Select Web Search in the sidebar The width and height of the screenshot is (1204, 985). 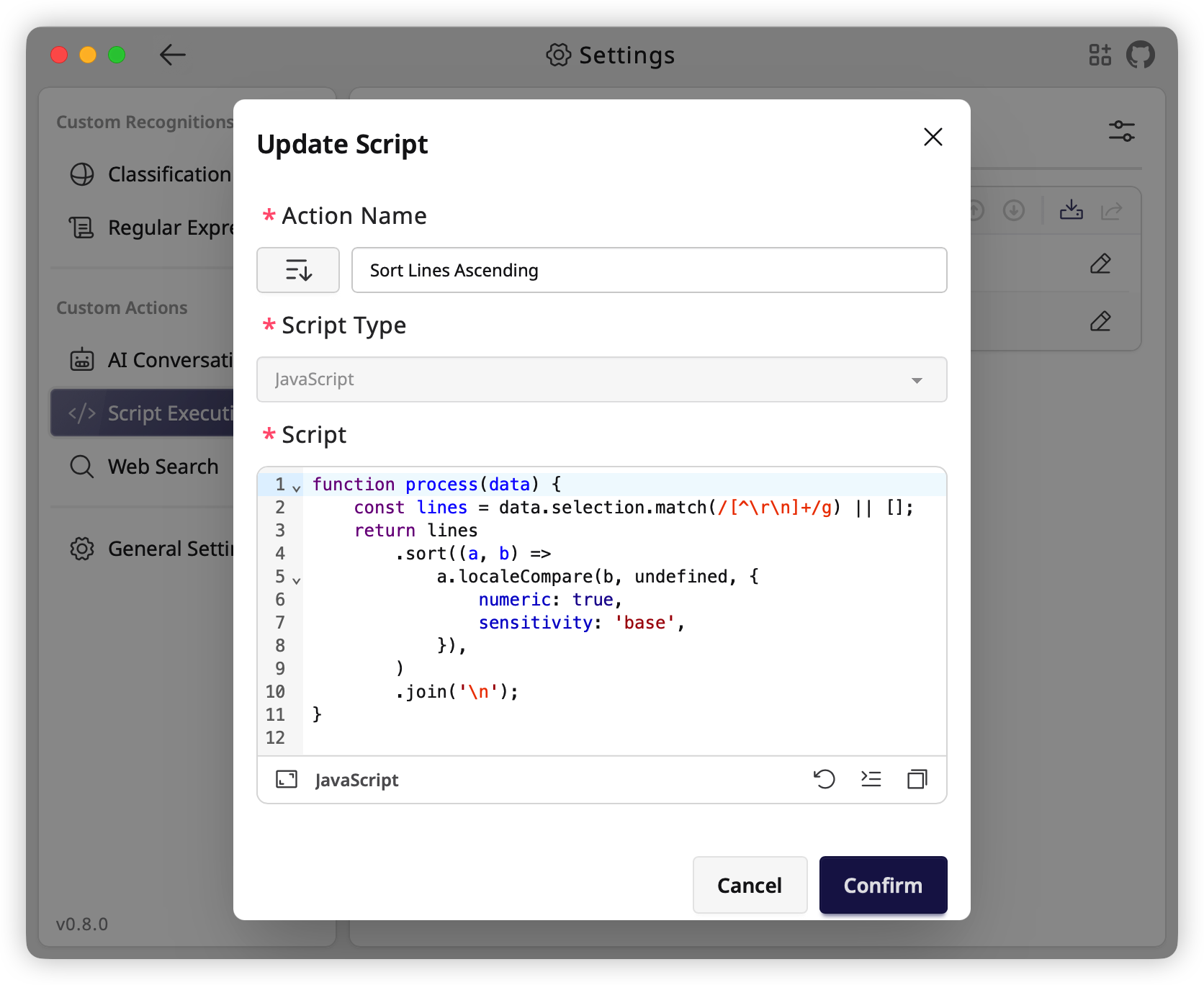click(144, 467)
